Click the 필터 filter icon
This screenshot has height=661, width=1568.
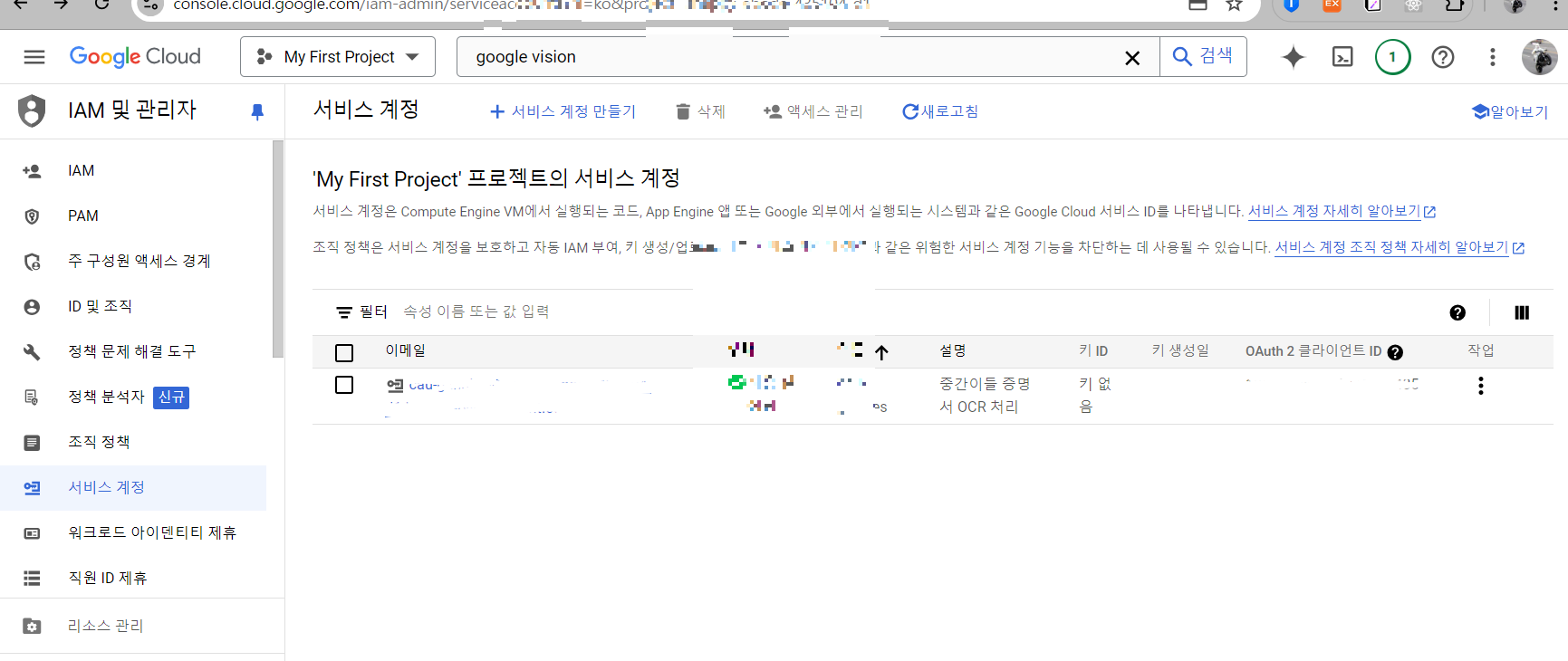coord(344,312)
